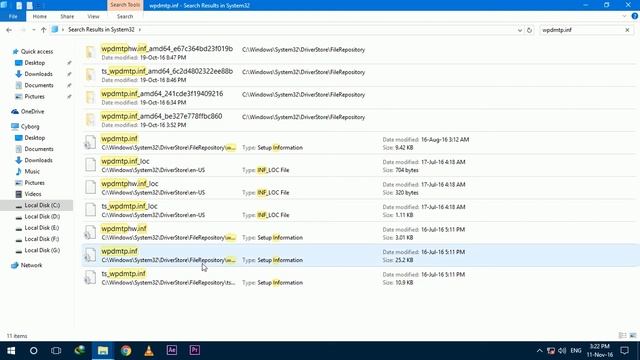The width and height of the screenshot is (640, 360).
Task: Select wpdmtp.inf file sized 25.2 KB
Action: (359, 255)
